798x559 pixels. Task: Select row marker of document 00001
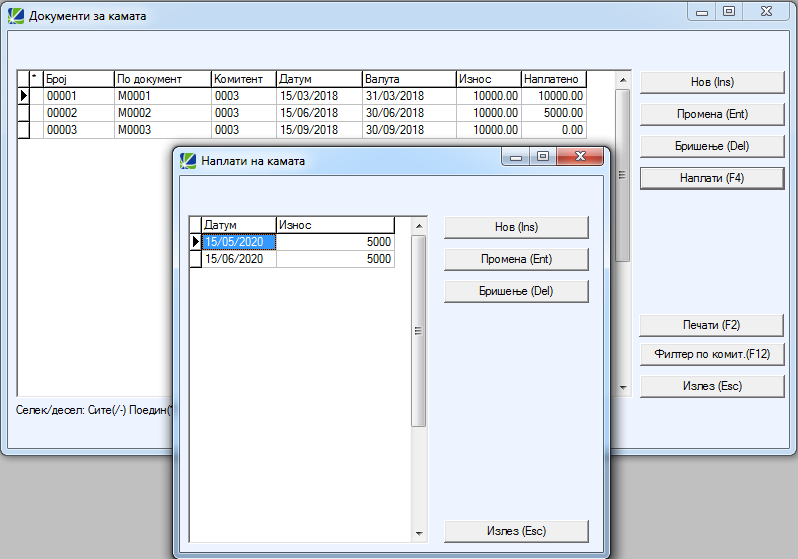pos(23,96)
